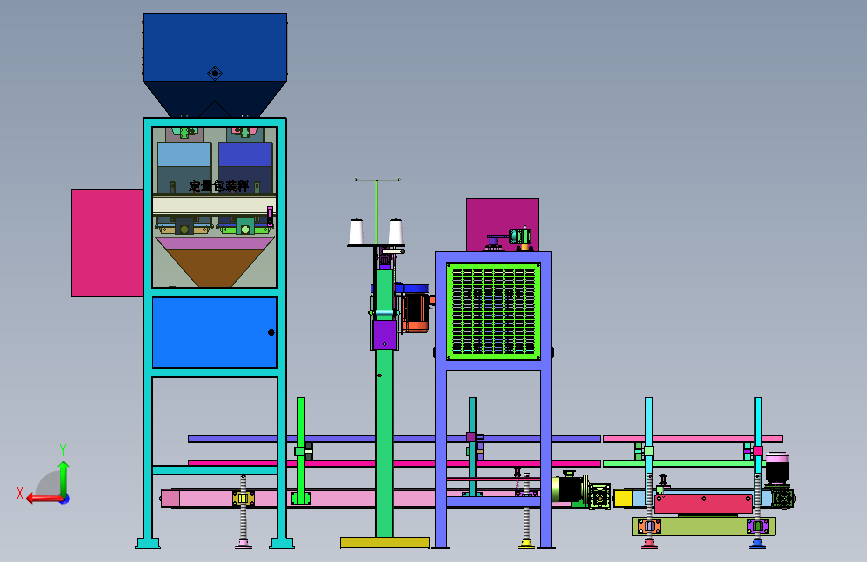
Task: Select the magenta control box left of the frame
Action: pyautogui.click(x=107, y=243)
